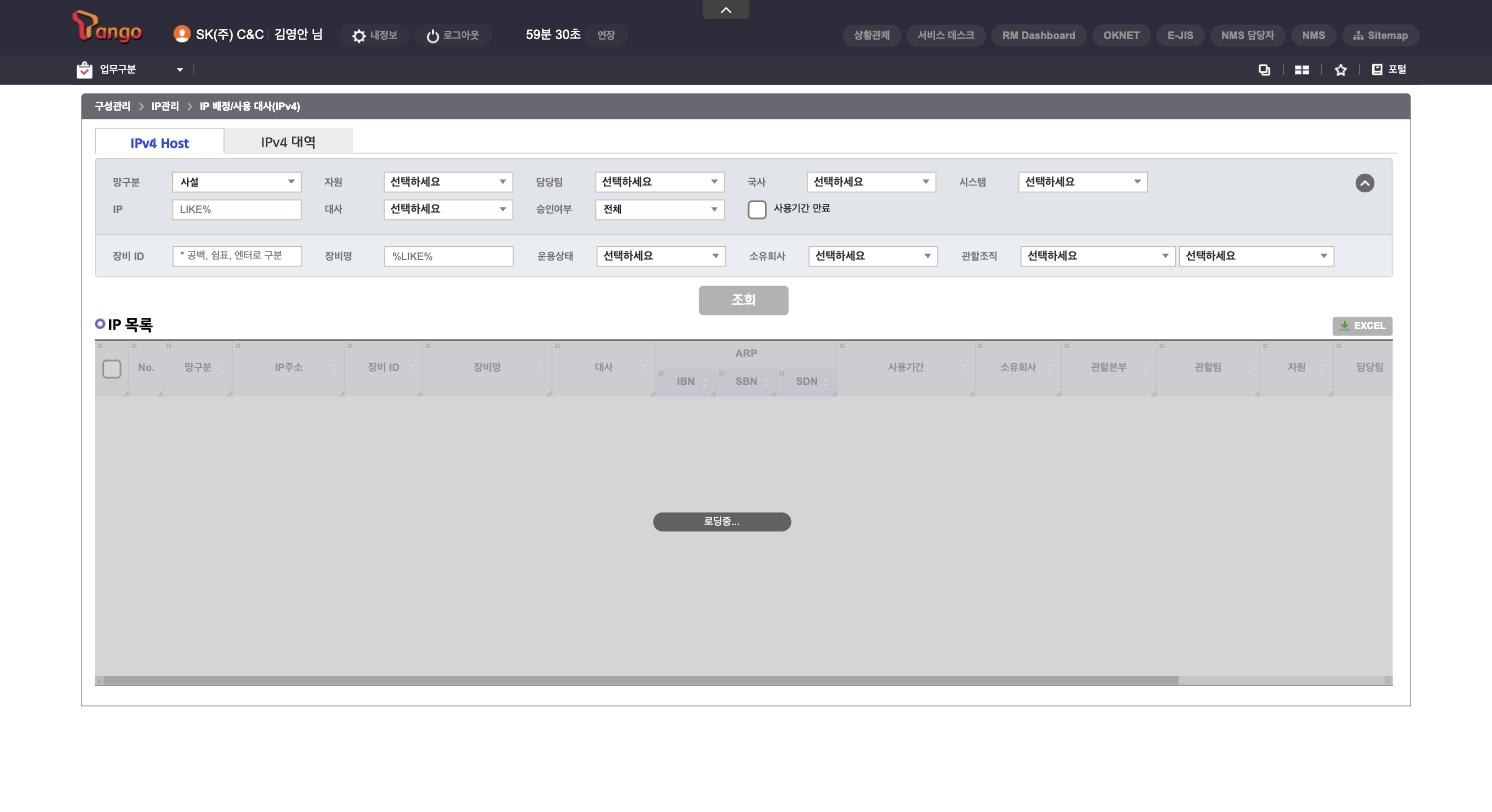Click 장비 ID input field
1492x812 pixels.
pyautogui.click(x=237, y=256)
